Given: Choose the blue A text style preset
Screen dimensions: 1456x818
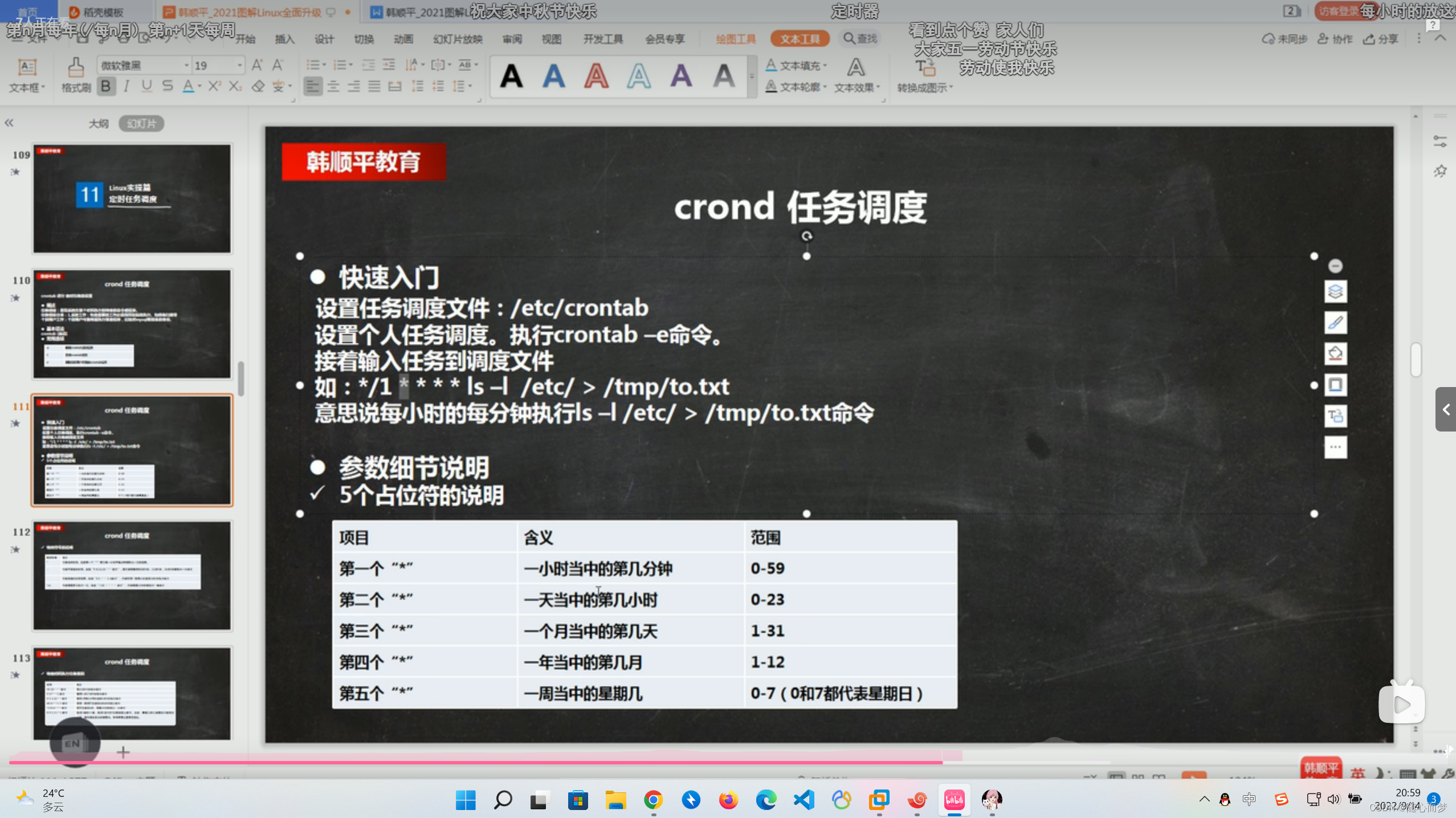Looking at the screenshot, I should [x=553, y=76].
